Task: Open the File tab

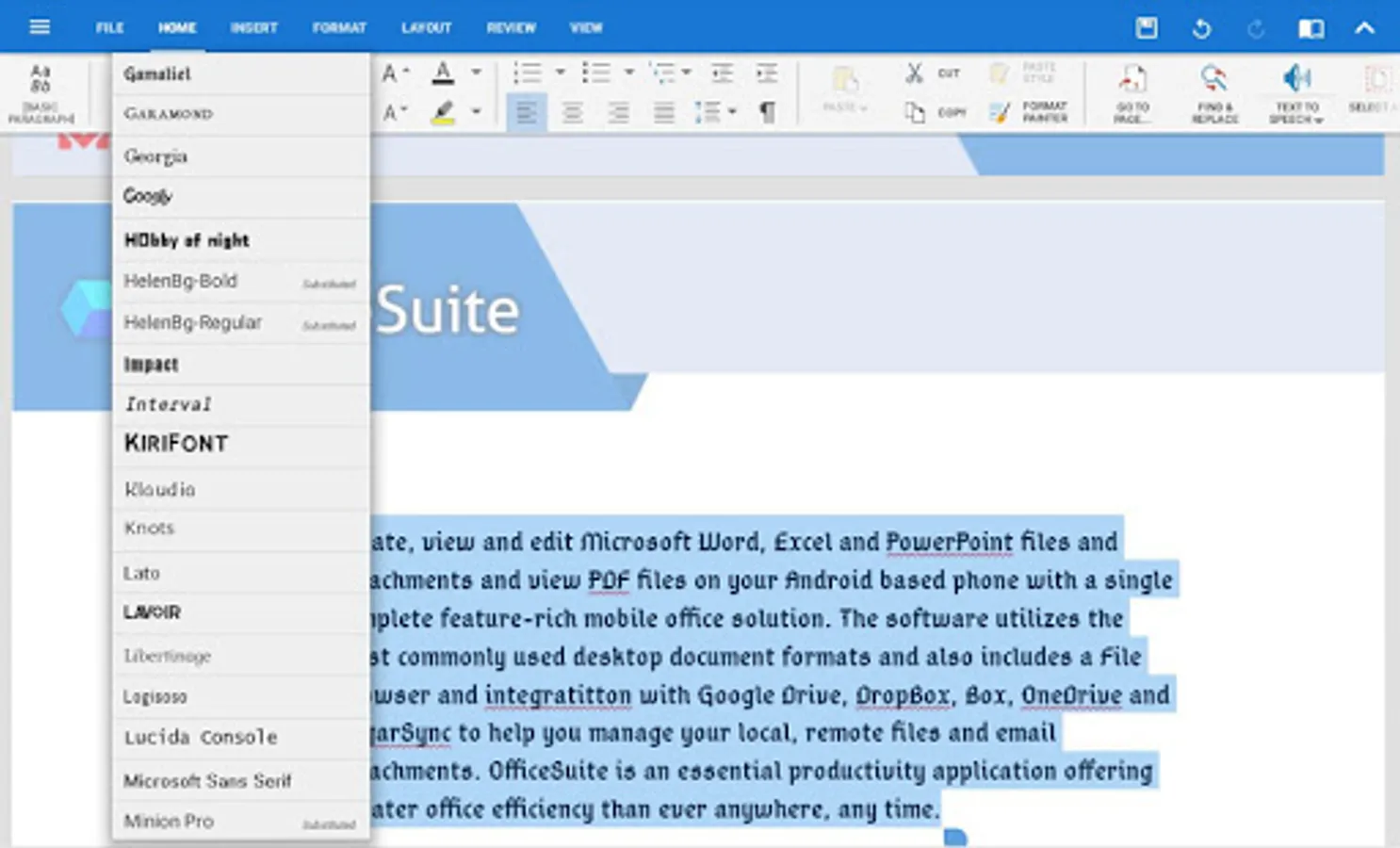Action: [x=109, y=28]
